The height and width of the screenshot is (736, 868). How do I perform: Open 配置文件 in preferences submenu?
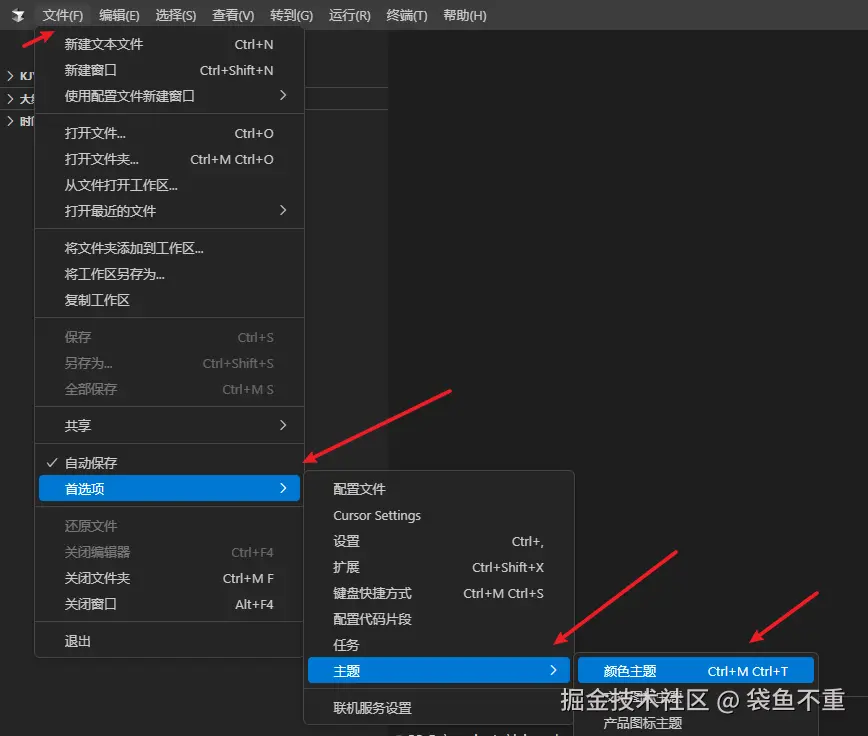pyautogui.click(x=439, y=489)
